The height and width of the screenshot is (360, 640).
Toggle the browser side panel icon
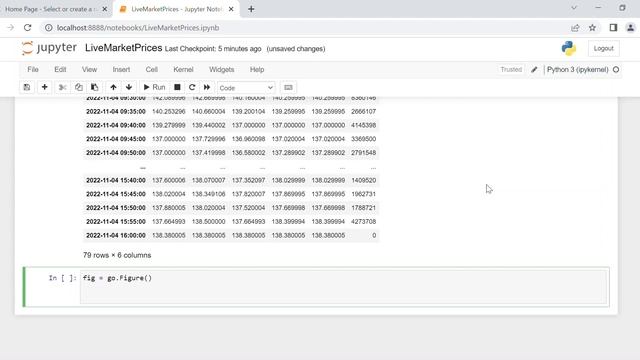613,28
